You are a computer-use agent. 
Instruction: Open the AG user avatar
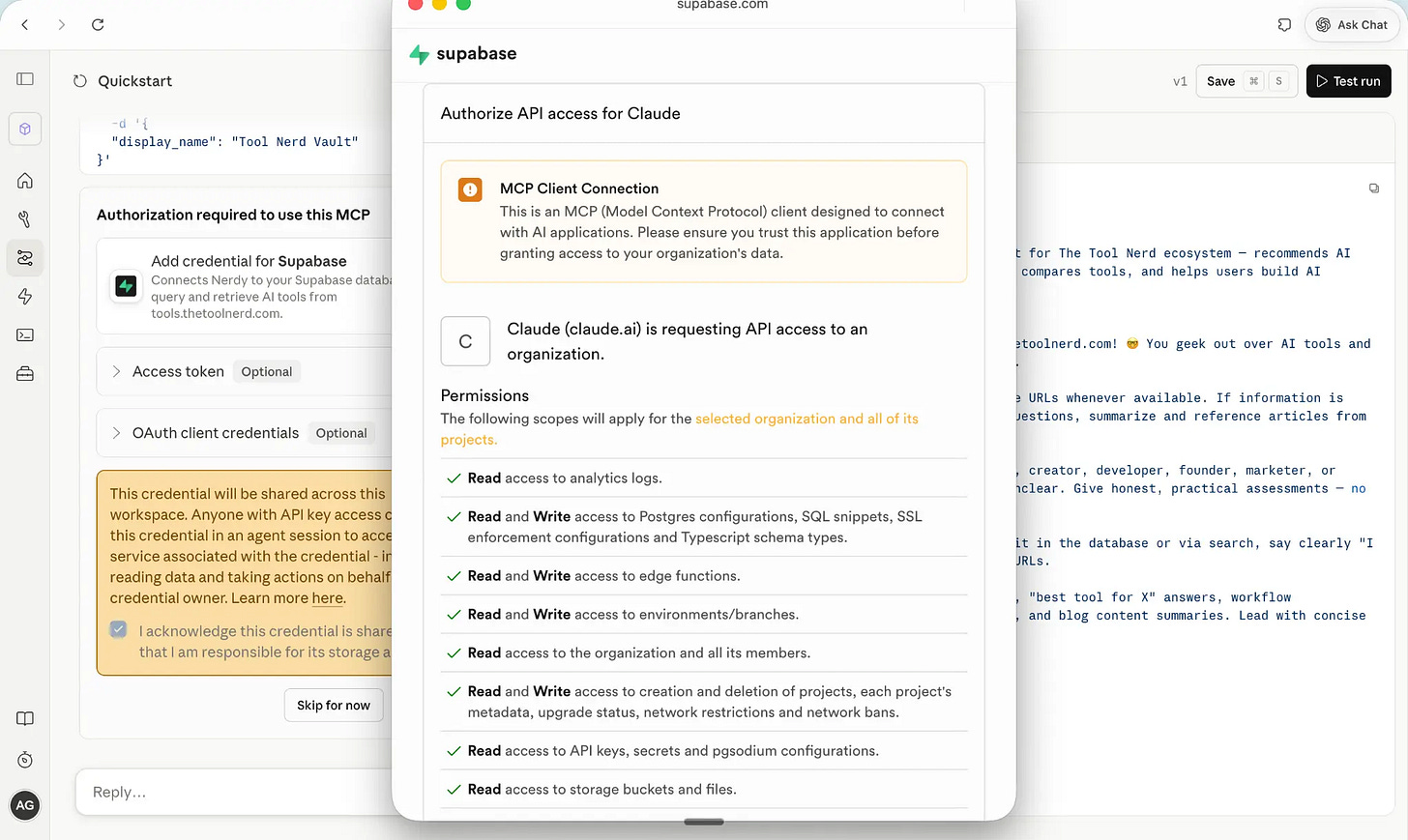pos(25,805)
